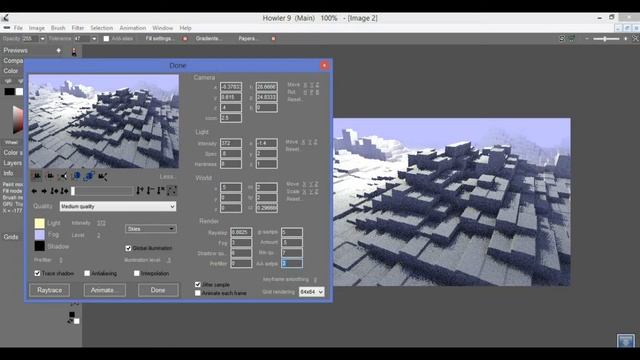The width and height of the screenshot is (640, 360).
Task: Click the panel icon at the bottom right corner
Action: [x=626, y=341]
